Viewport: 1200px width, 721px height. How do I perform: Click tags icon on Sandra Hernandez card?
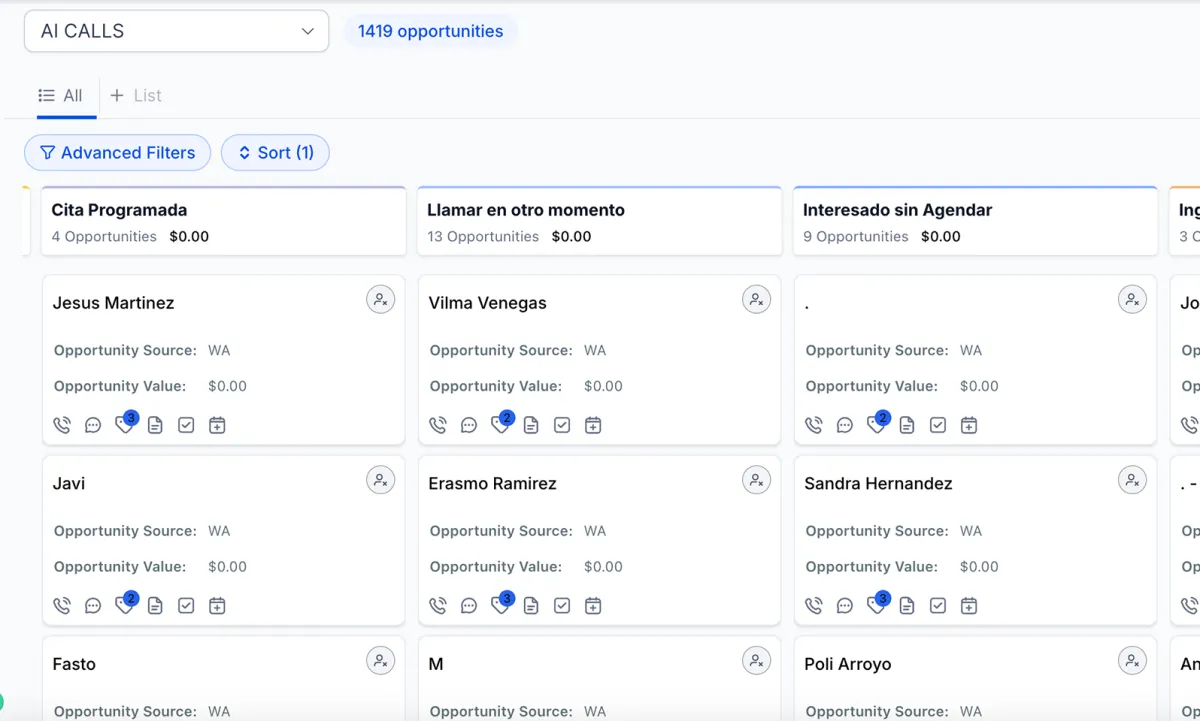876,605
